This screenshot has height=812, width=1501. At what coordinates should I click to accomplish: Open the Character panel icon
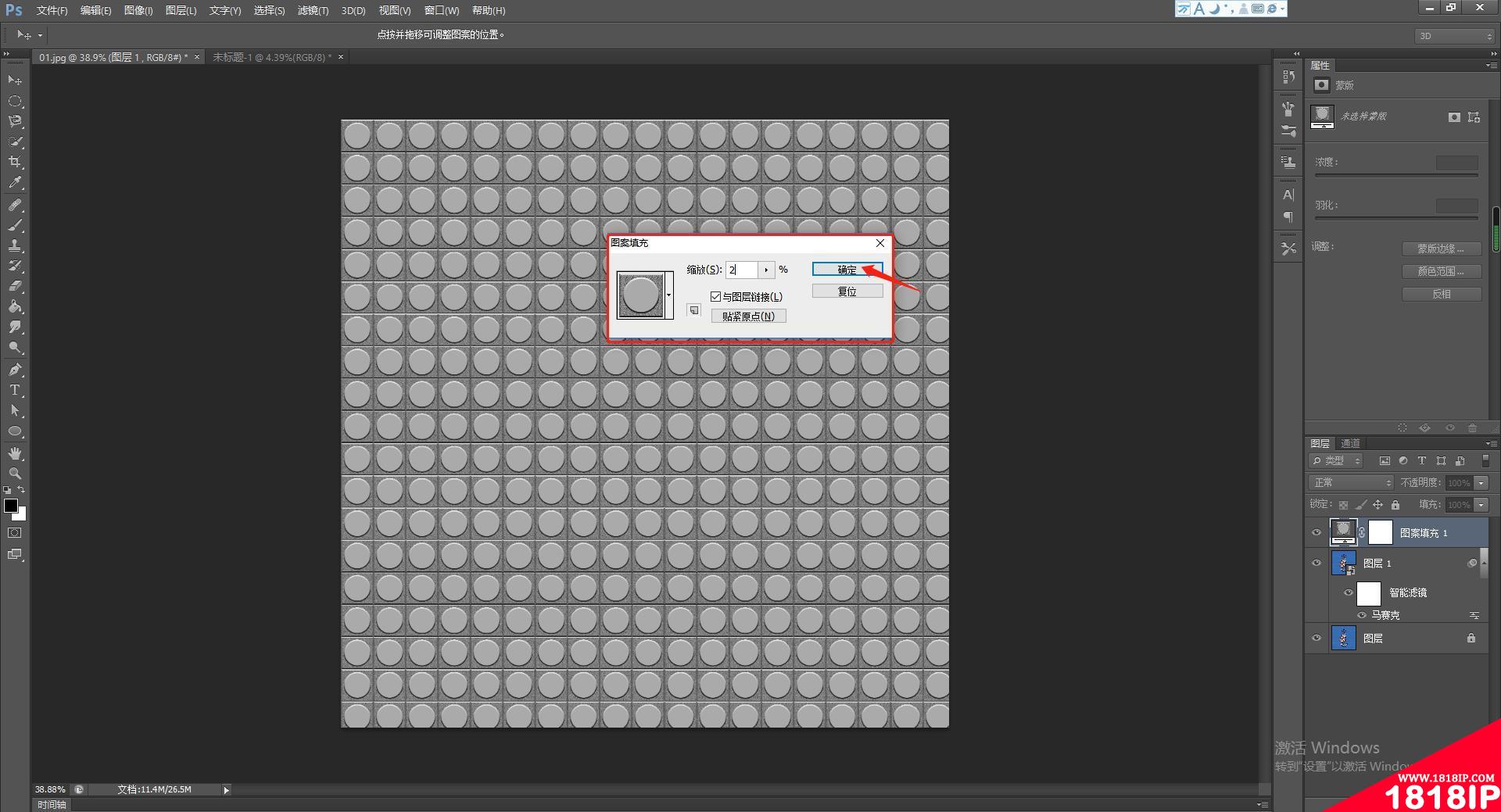tap(1288, 195)
